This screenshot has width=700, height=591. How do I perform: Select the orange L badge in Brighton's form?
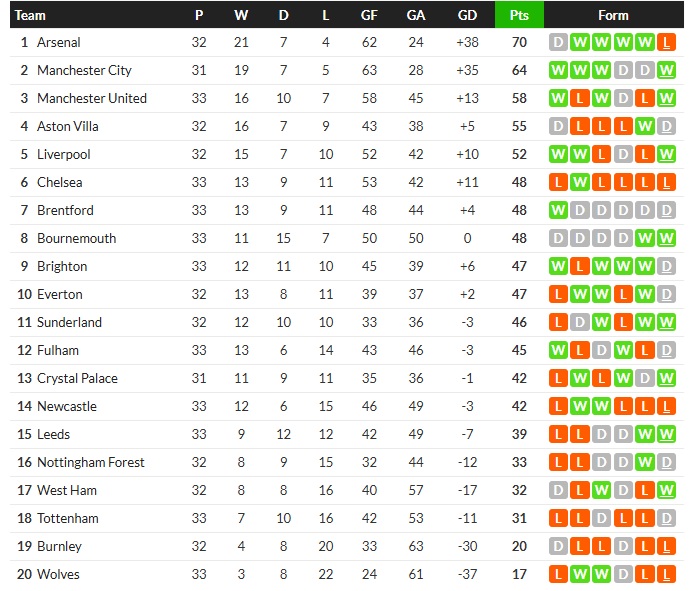click(580, 267)
